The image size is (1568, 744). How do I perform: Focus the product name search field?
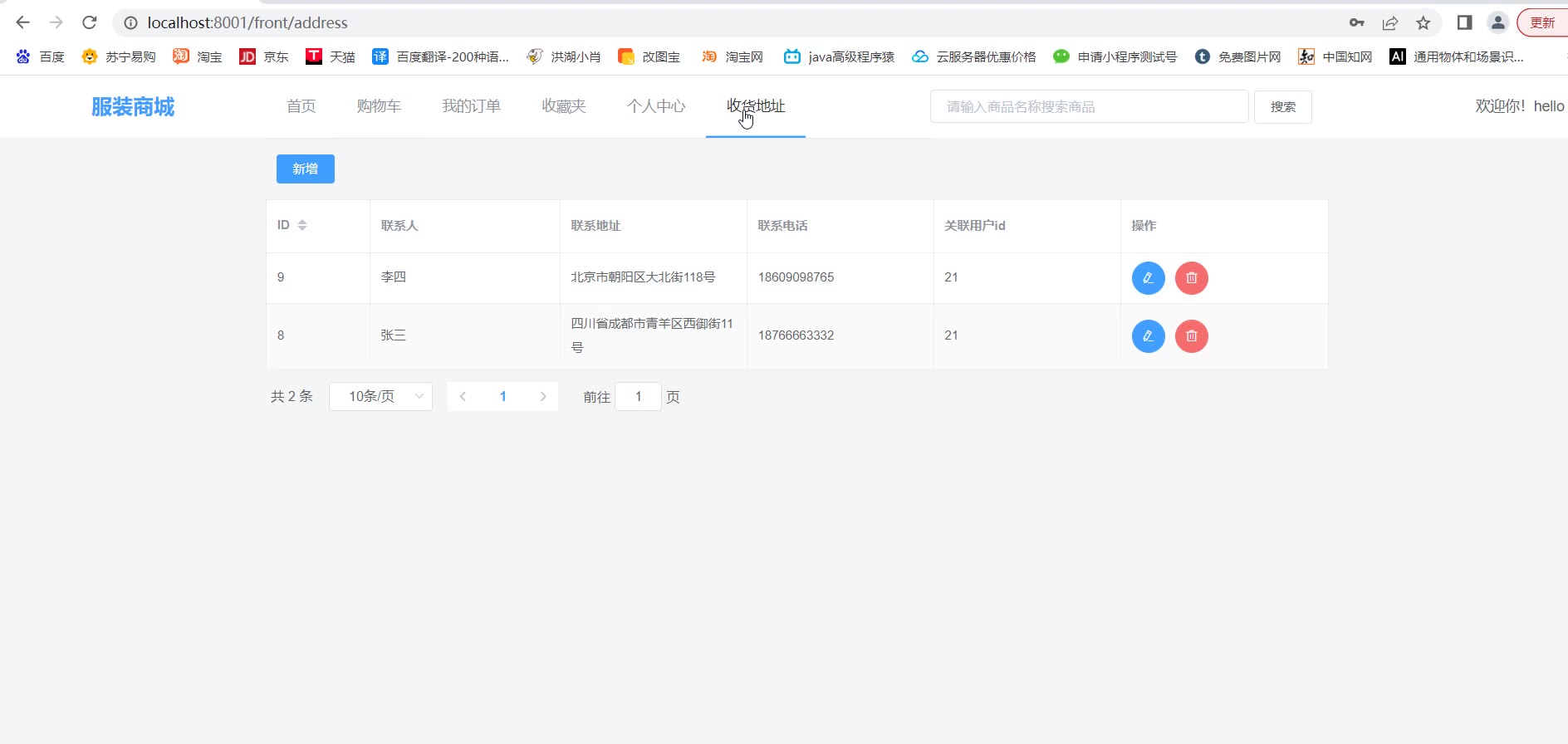tap(1088, 107)
